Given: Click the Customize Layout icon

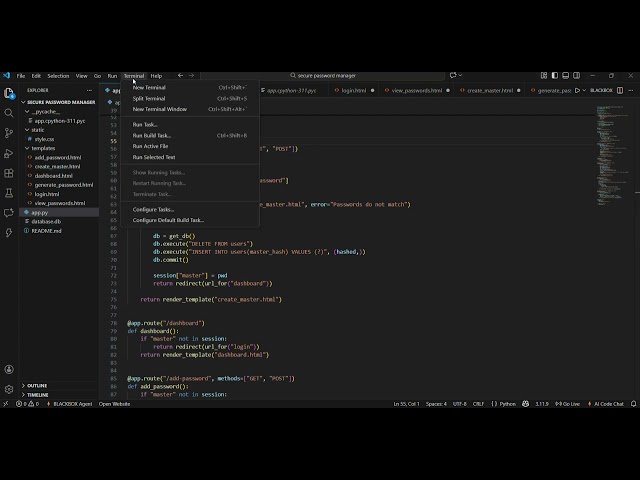Looking at the screenshot, I should click(x=544, y=76).
